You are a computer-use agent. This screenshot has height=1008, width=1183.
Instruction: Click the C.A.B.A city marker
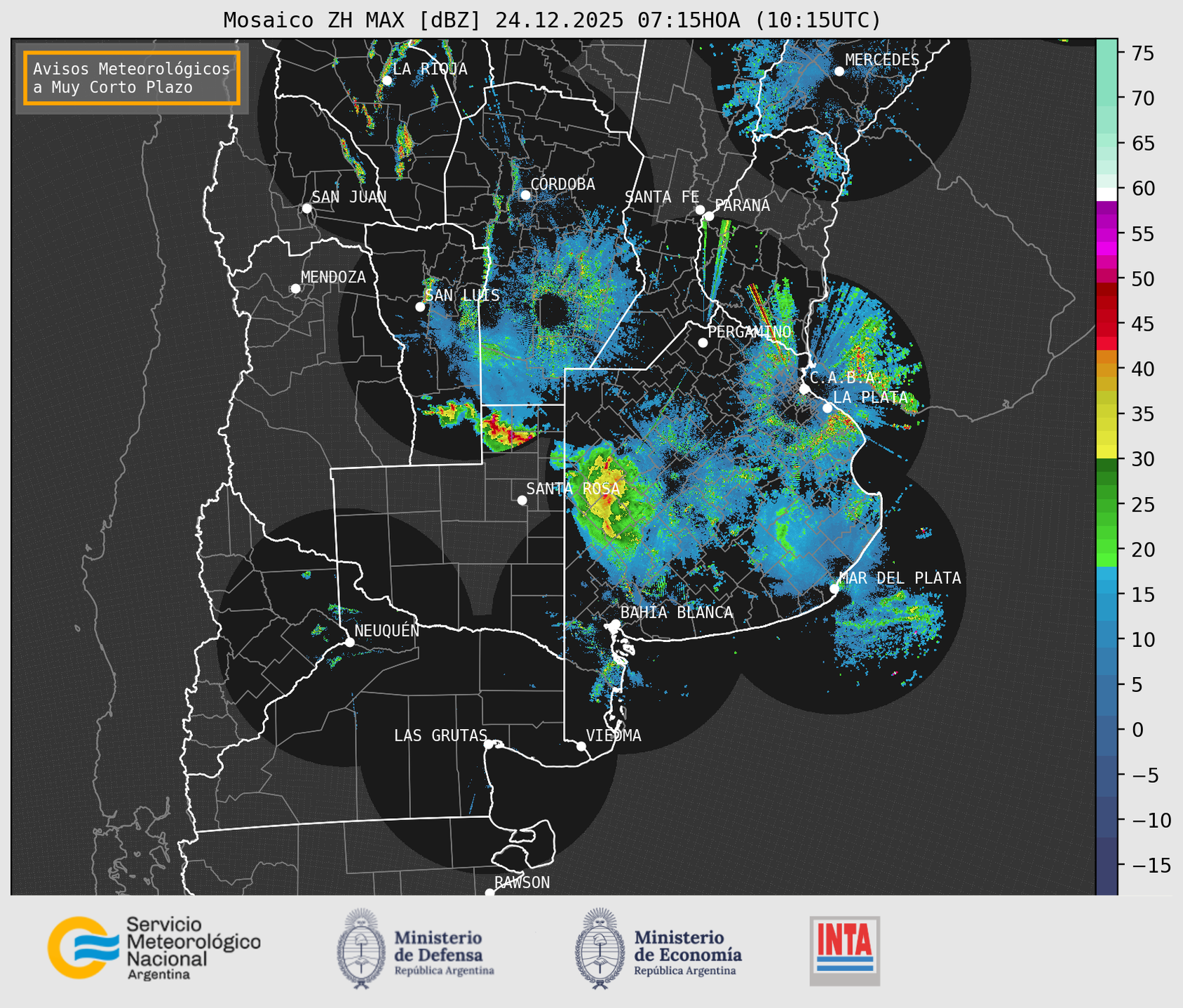tap(805, 389)
